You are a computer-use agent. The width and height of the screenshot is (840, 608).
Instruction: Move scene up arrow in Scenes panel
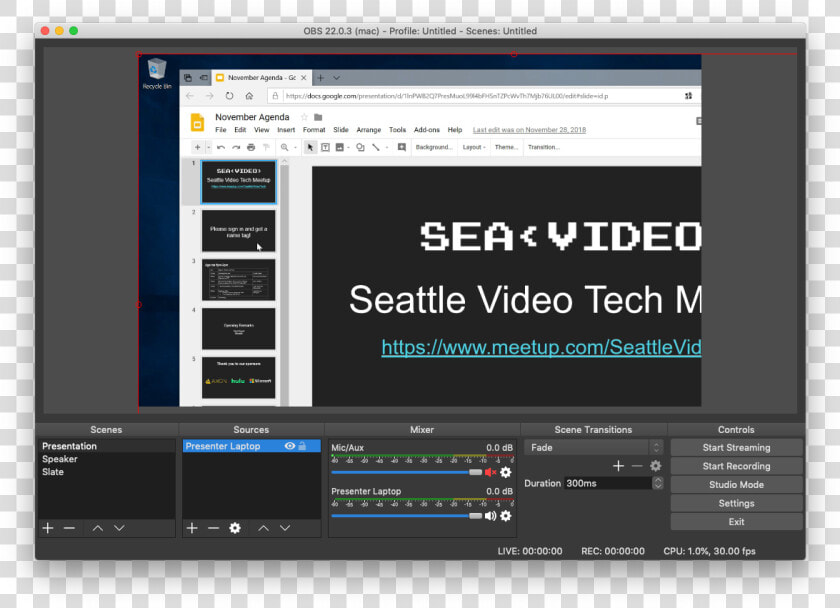click(98, 528)
